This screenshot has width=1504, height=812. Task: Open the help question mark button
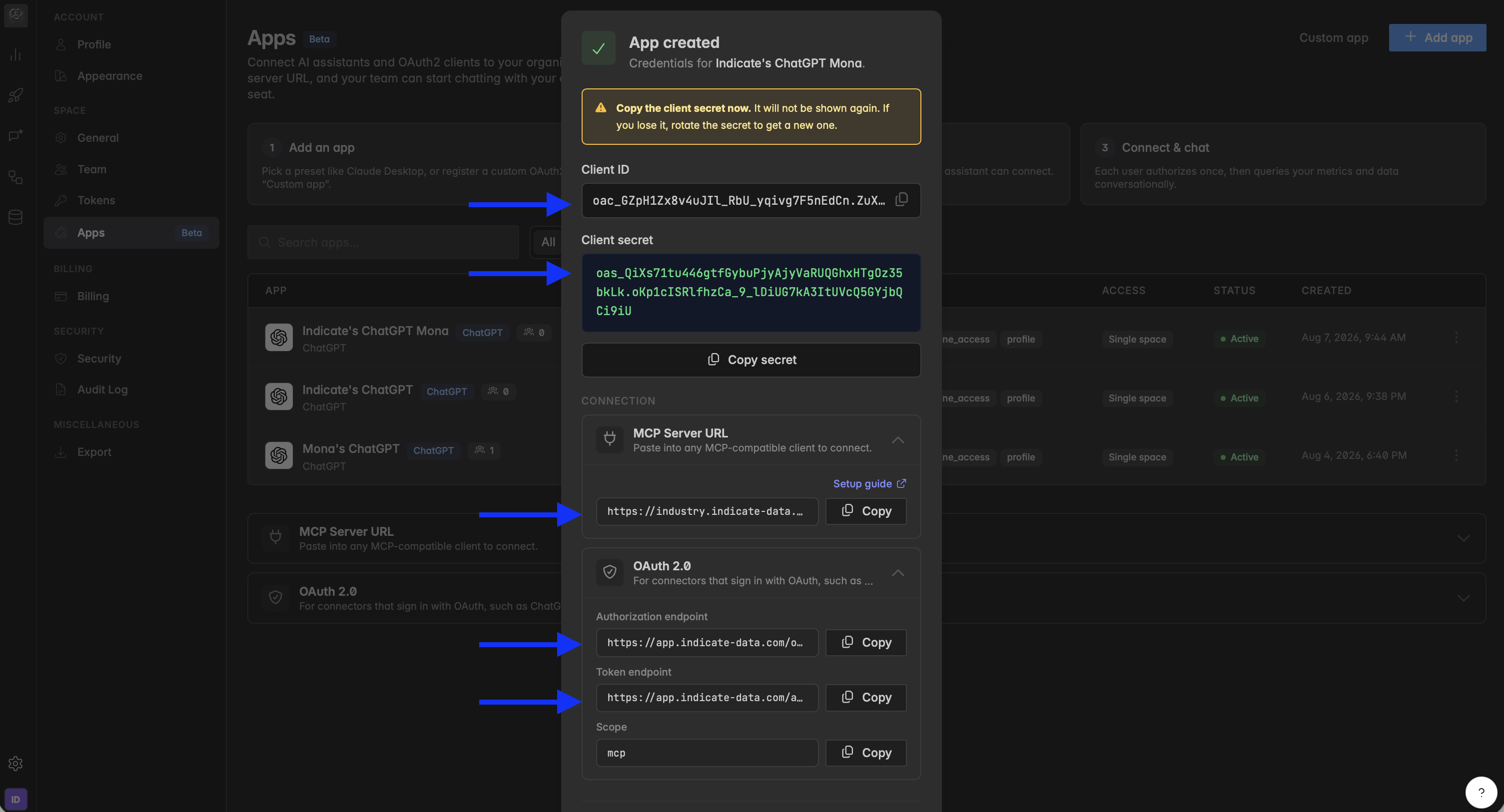point(1481,792)
